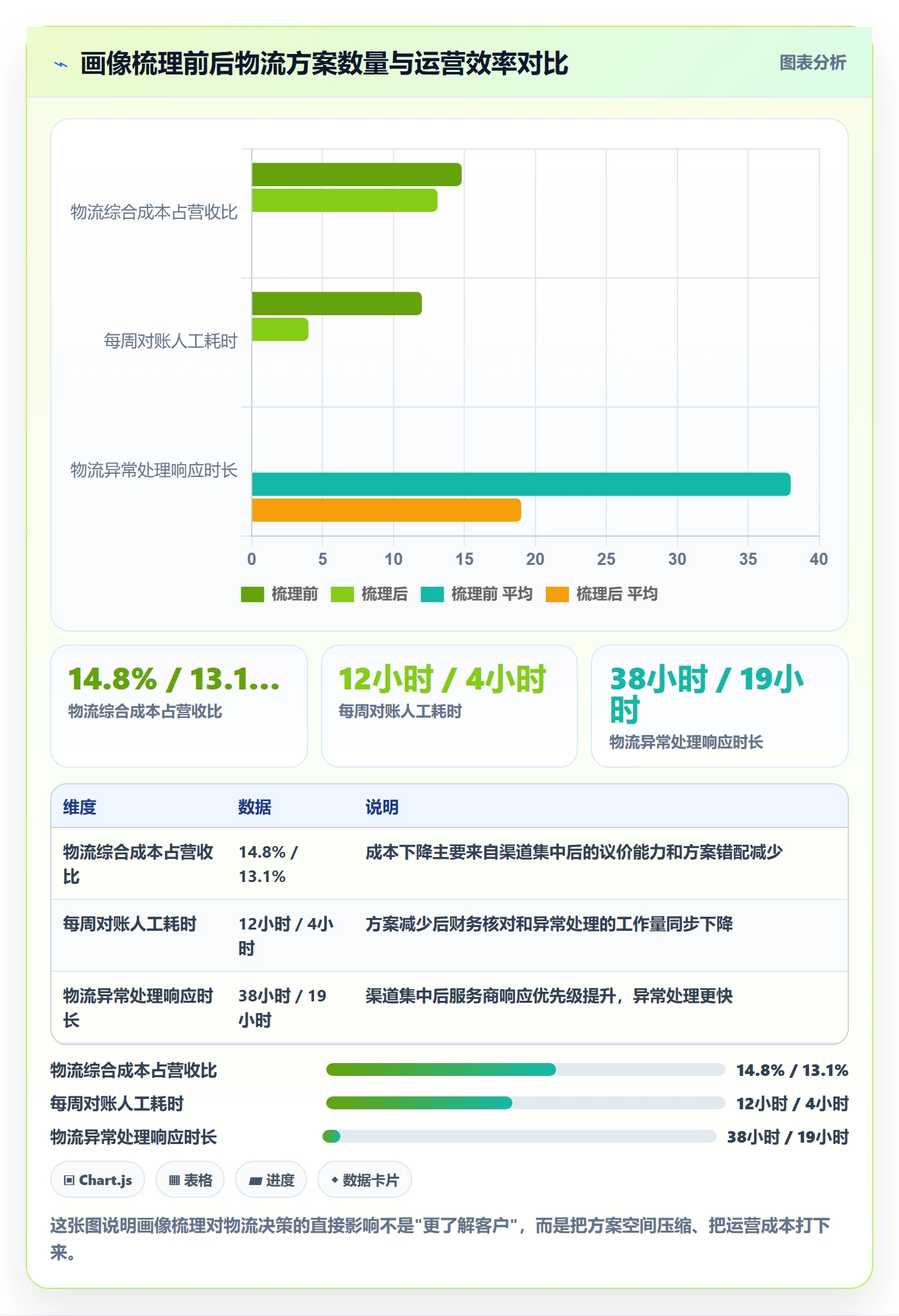Viewport: 899px width, 1316px height.
Task: Click the Chart.js tag icon
Action: (x=69, y=1180)
